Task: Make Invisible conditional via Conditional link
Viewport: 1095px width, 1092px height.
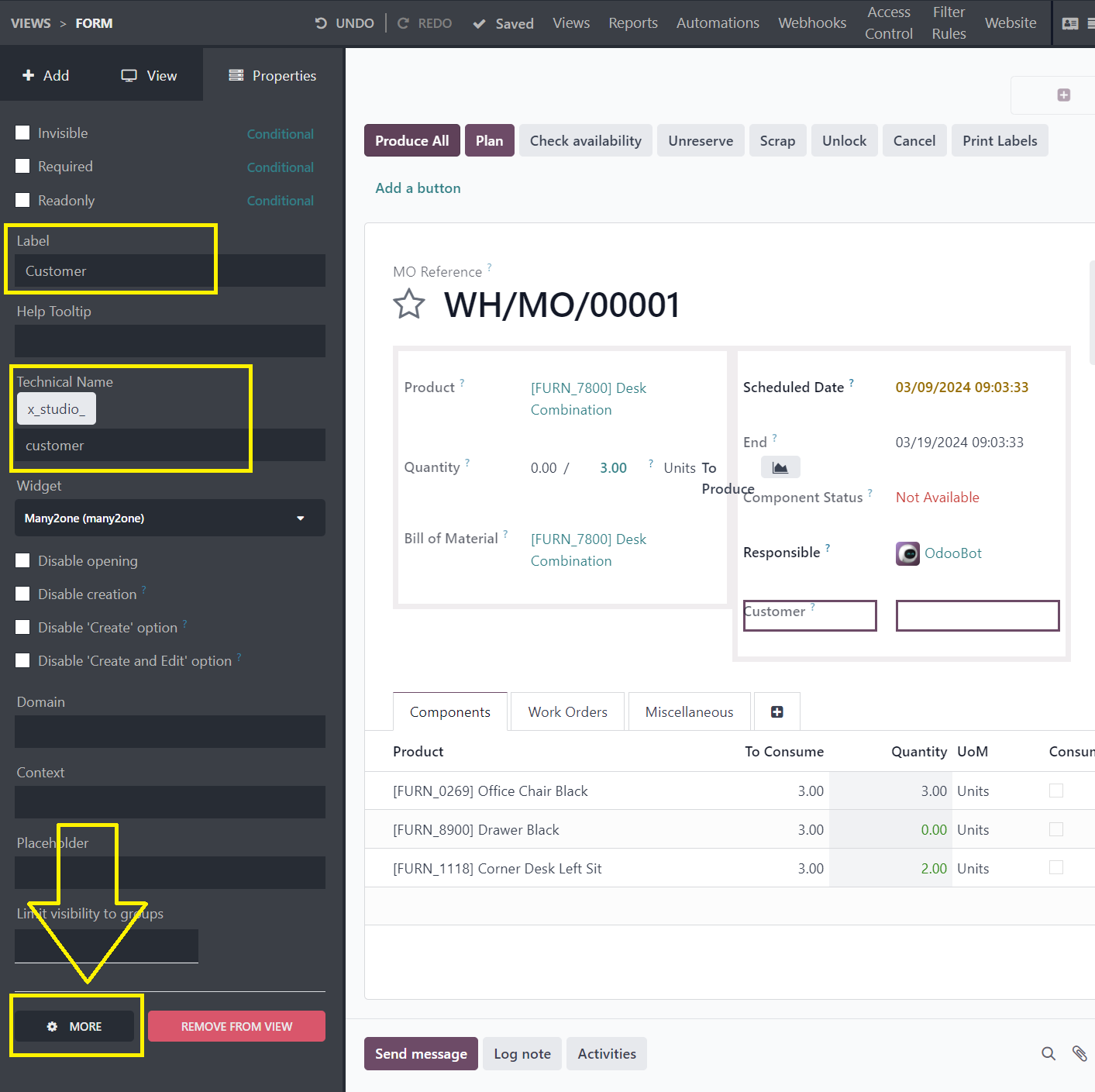Action: (x=281, y=134)
